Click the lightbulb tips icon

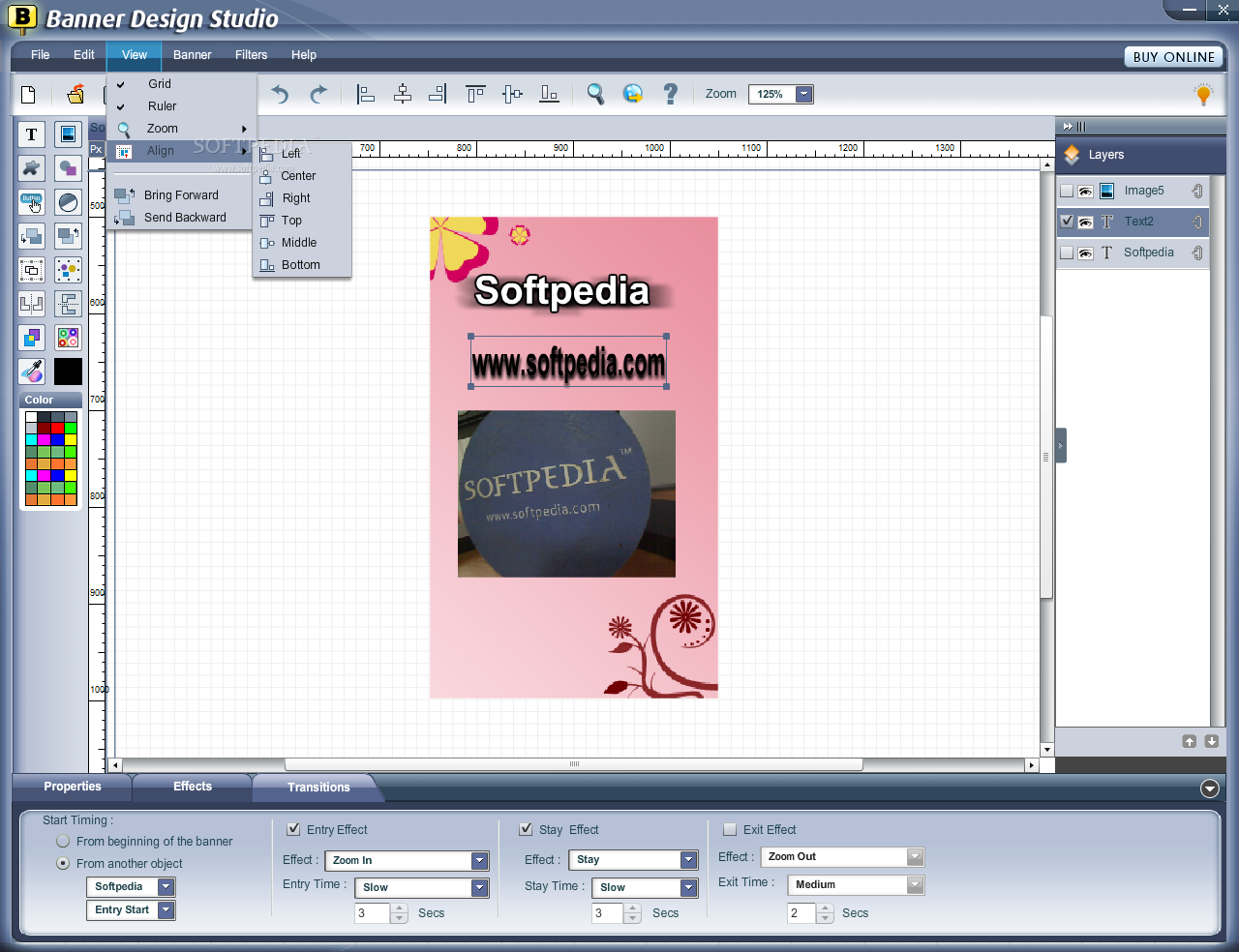[1203, 94]
